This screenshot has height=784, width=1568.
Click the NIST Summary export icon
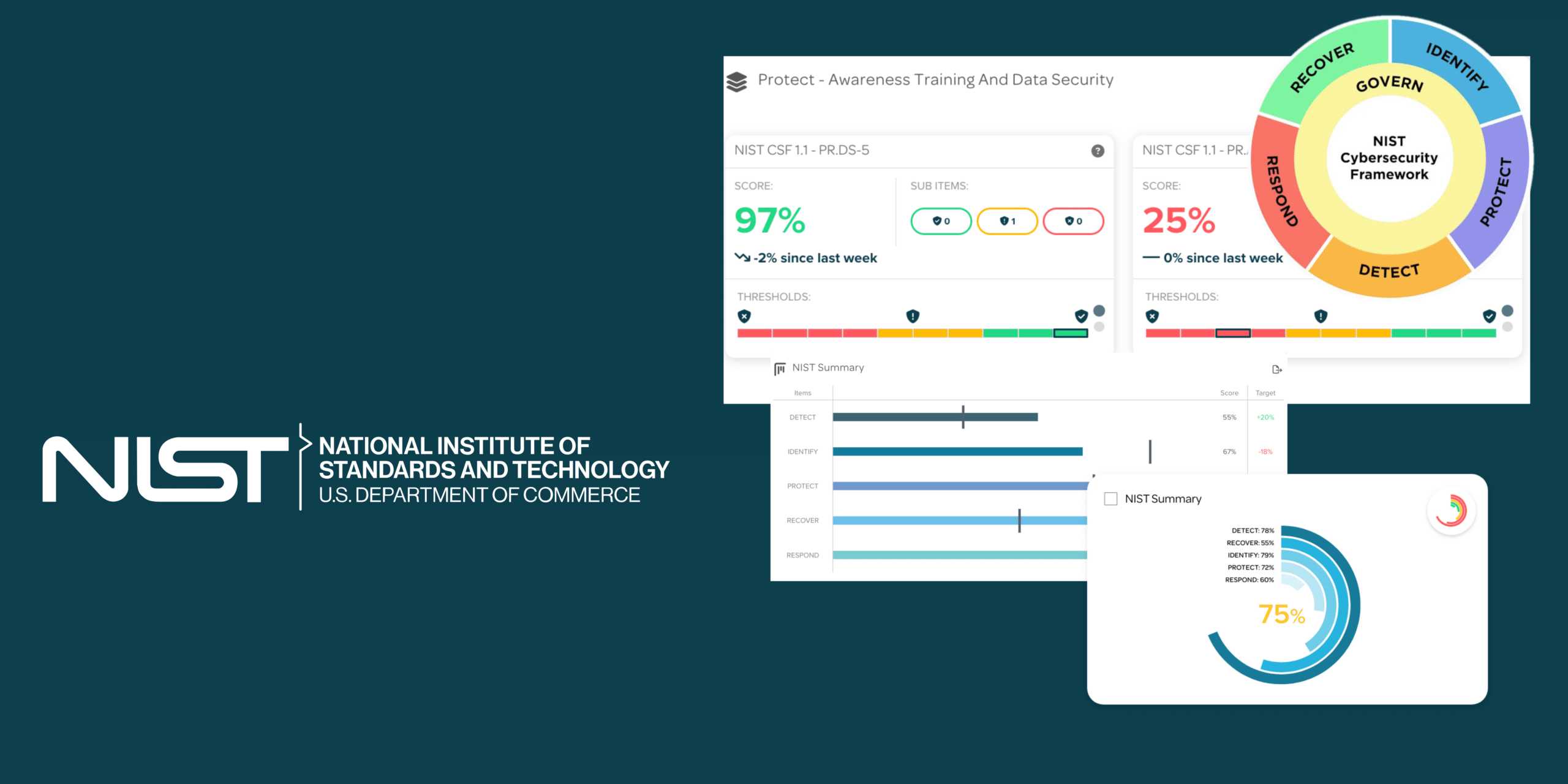1276,369
